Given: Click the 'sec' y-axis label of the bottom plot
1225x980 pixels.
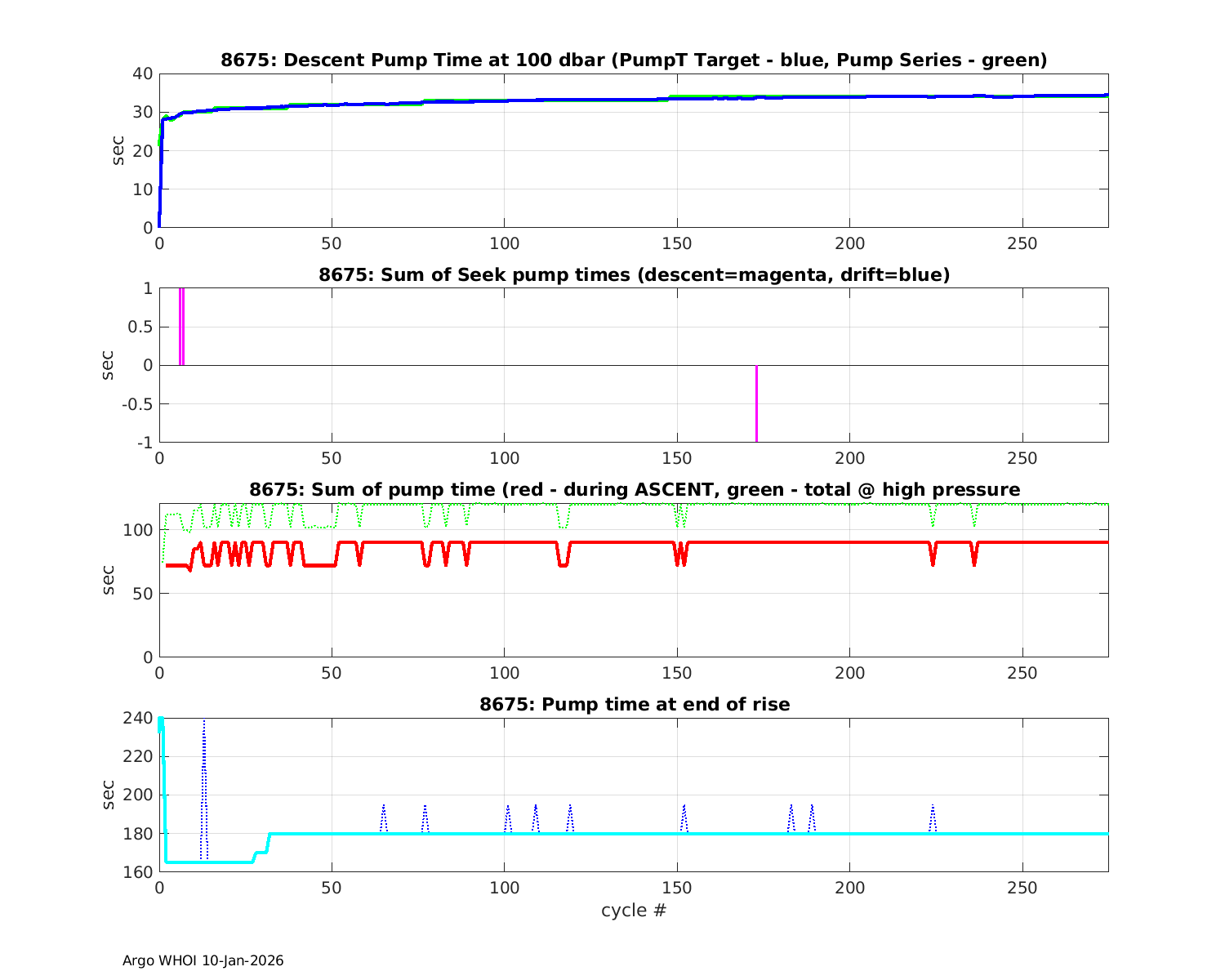Looking at the screenshot, I should point(109,795).
